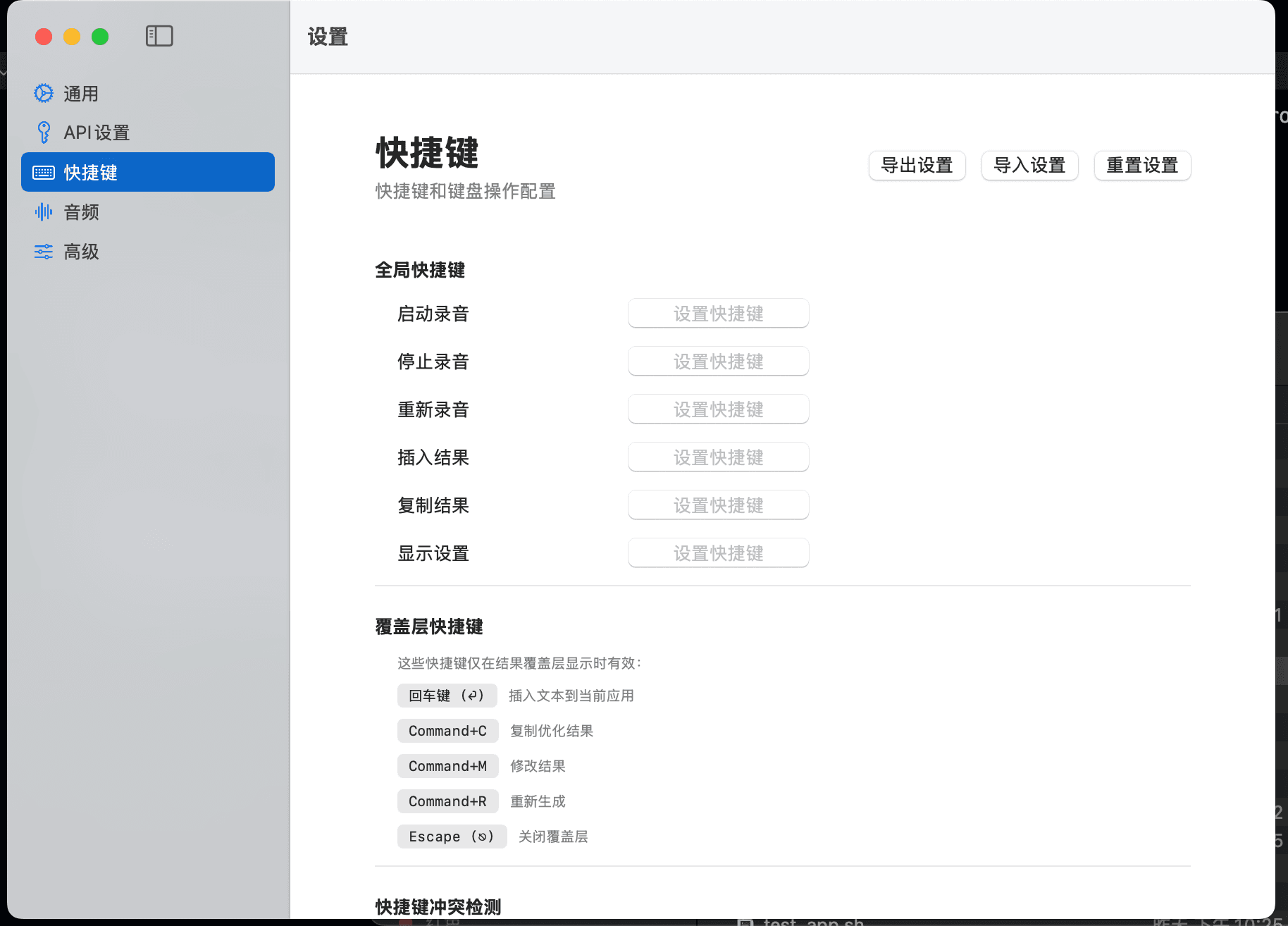
Task: Set shortcut for 启动录音
Action: 718,314
